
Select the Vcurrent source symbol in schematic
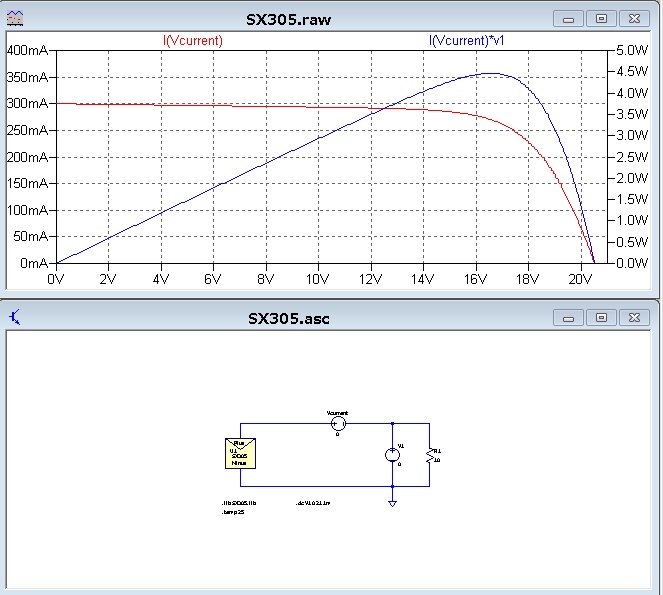pyautogui.click(x=338, y=423)
